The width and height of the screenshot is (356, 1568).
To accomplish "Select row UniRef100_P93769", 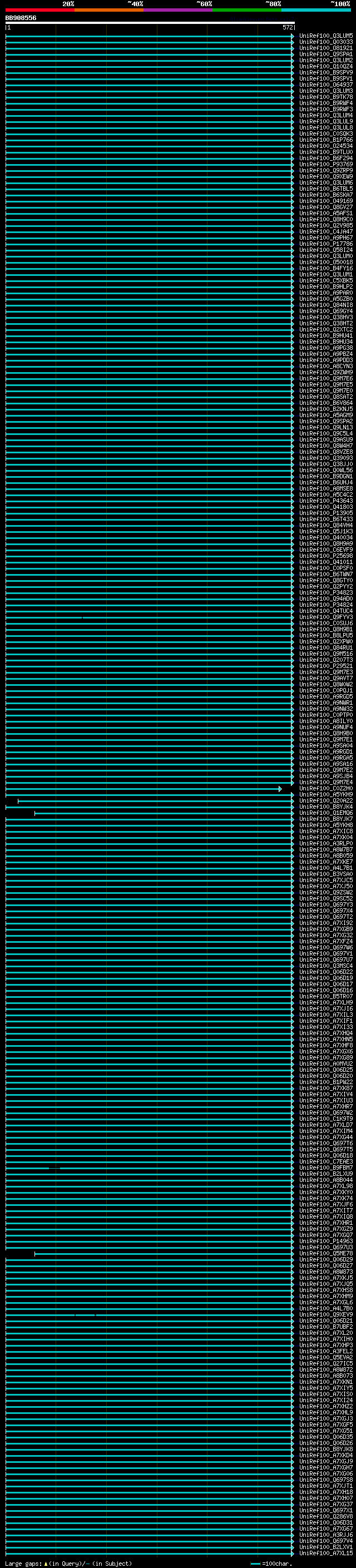I will (326, 164).
